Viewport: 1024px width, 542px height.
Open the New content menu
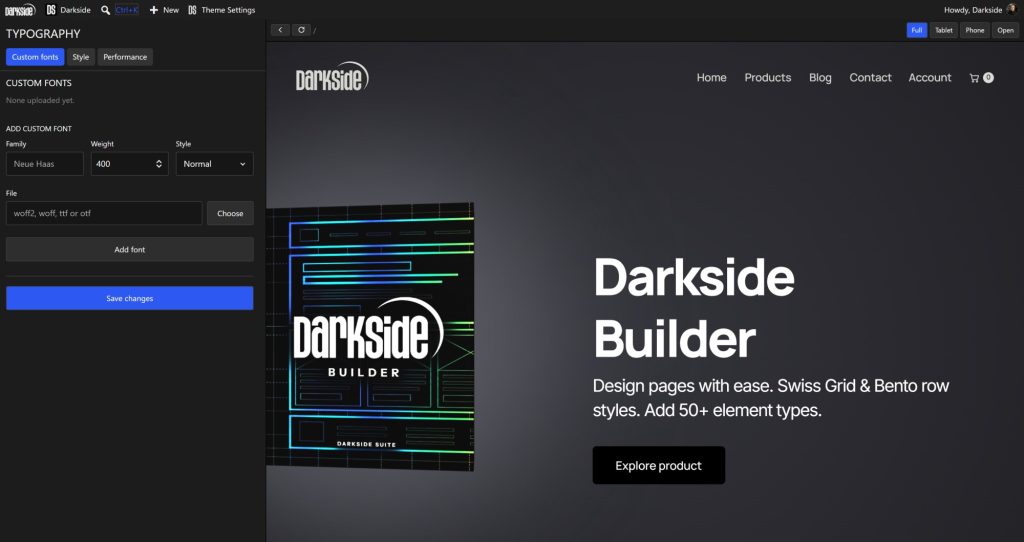coord(164,10)
